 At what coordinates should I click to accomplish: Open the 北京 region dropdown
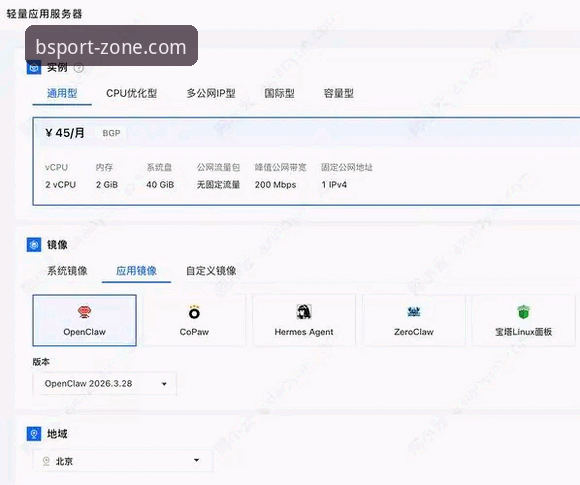pyautogui.click(x=123, y=461)
